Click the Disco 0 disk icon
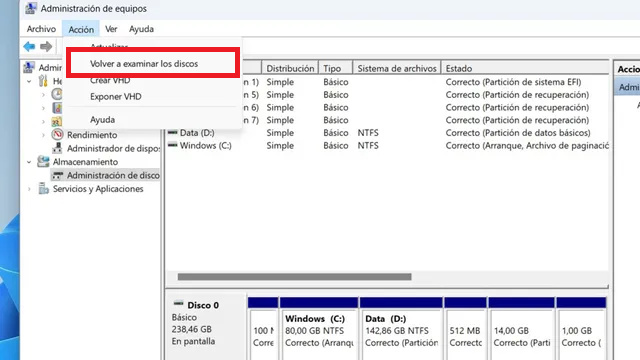This screenshot has width=640, height=360. (x=178, y=303)
